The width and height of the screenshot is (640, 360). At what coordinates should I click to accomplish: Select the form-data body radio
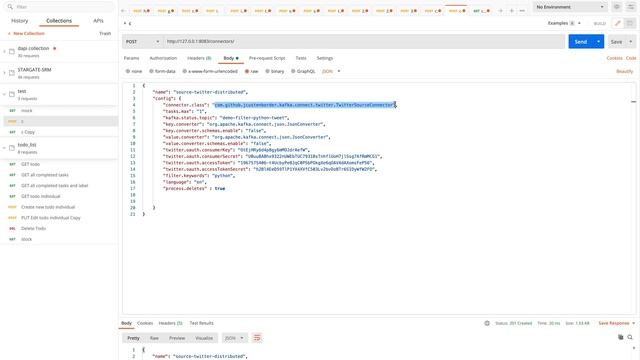(151, 71)
